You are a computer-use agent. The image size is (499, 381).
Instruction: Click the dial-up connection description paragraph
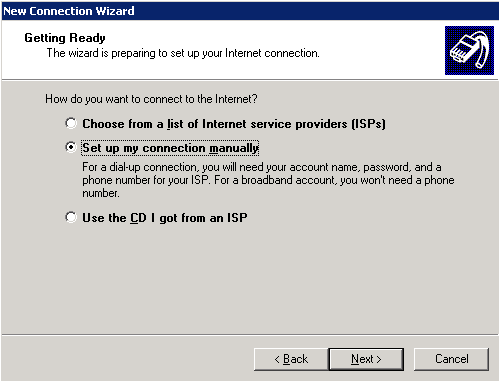point(268,180)
